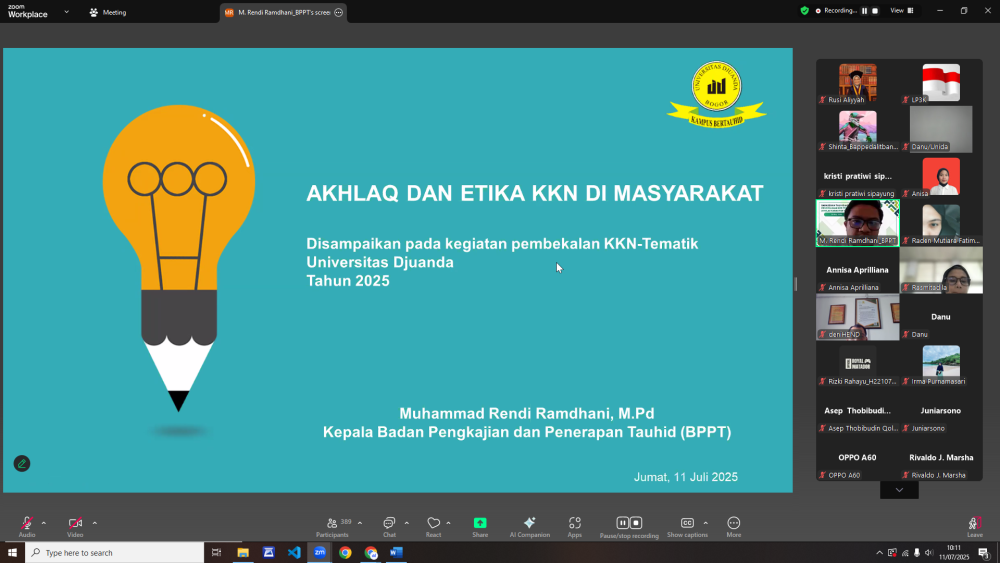Viewport: 1000px width, 563px height.
Task: Show hidden system tray icons
Action: coord(879,553)
